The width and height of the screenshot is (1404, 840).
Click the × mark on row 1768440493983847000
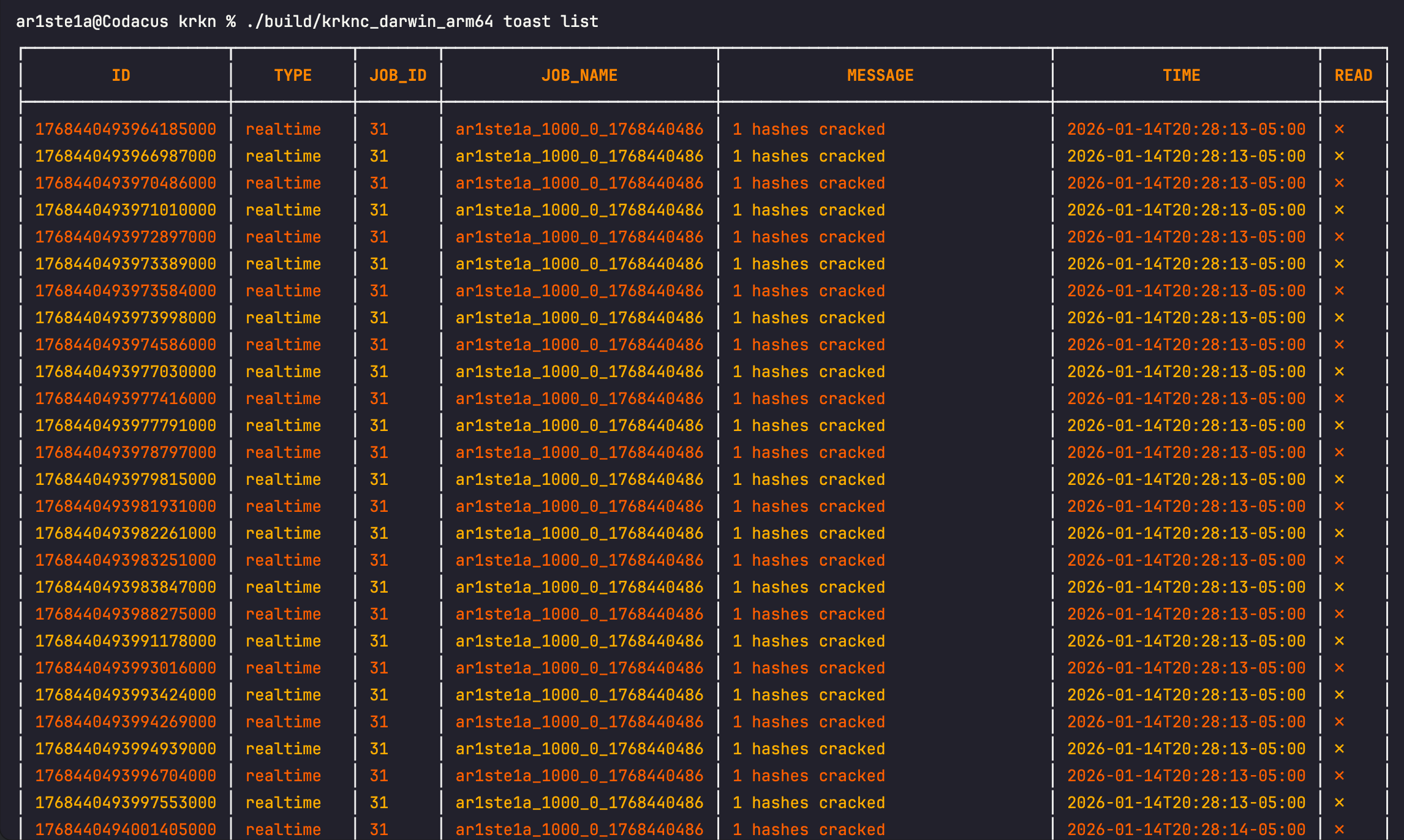pyautogui.click(x=1339, y=587)
